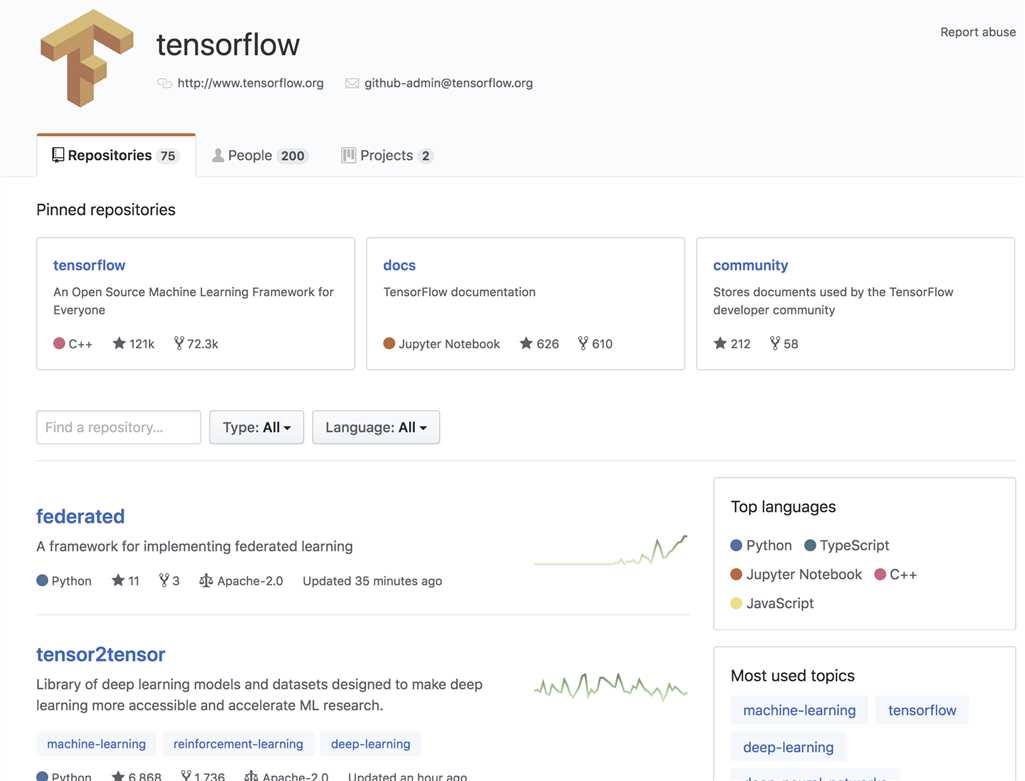Click the reinforcement-learning topic tag

(x=238, y=744)
